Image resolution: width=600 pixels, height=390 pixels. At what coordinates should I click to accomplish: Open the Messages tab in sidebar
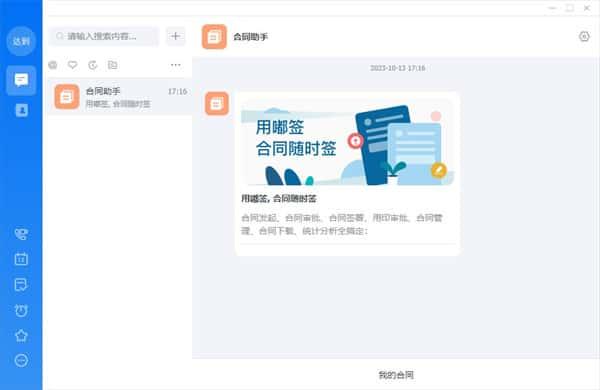(21, 80)
